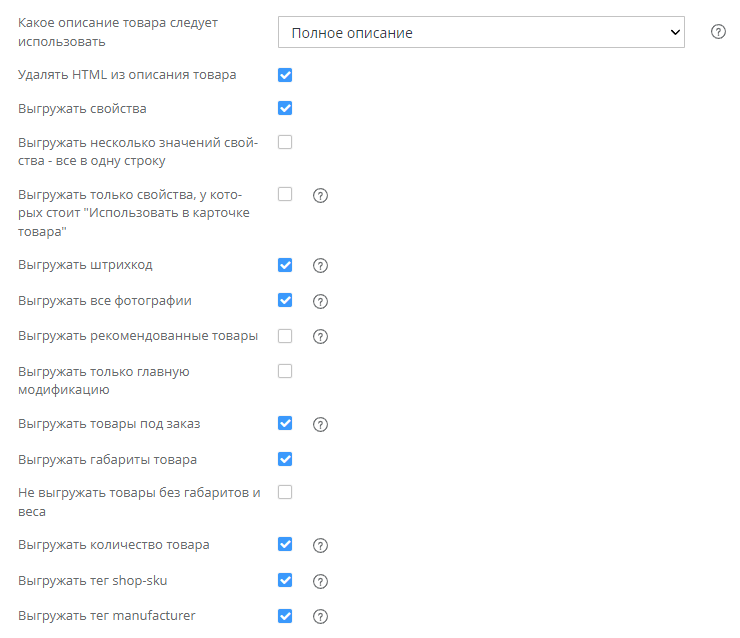
Task: Uncheck 'Удалять HTML из описания товара'
Action: click(285, 75)
